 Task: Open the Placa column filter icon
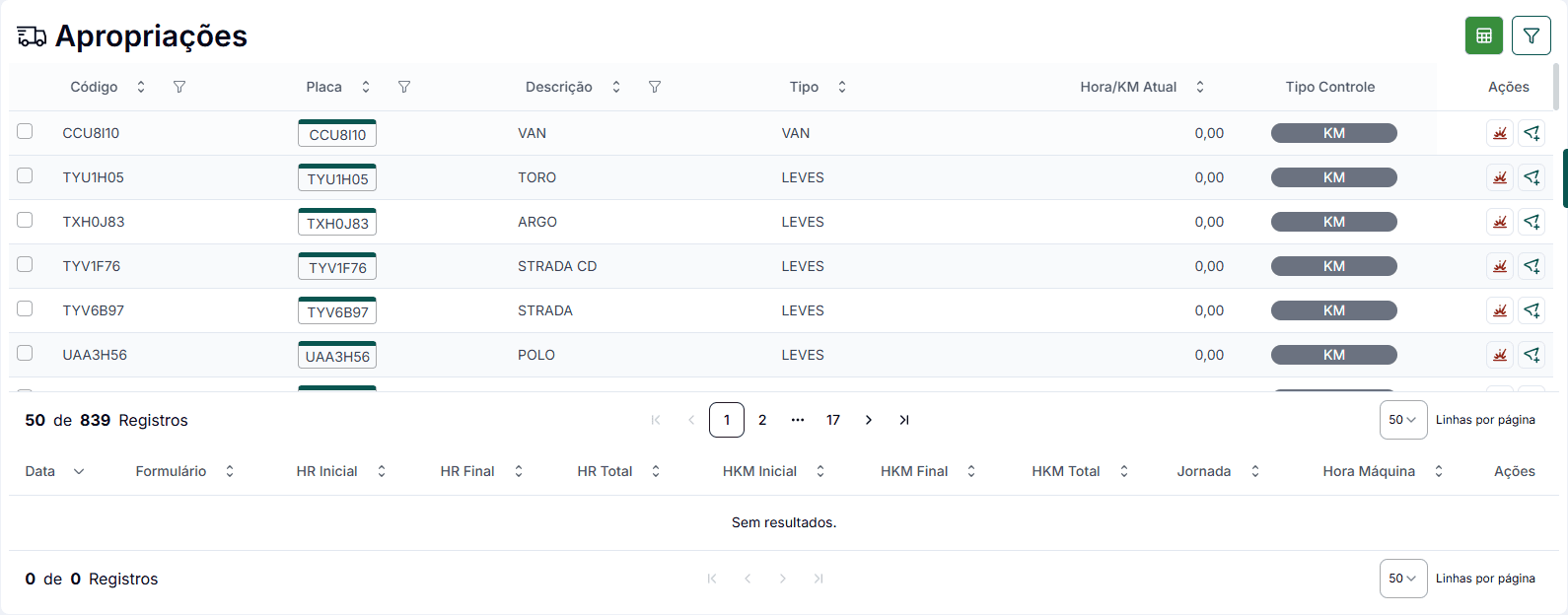404,87
